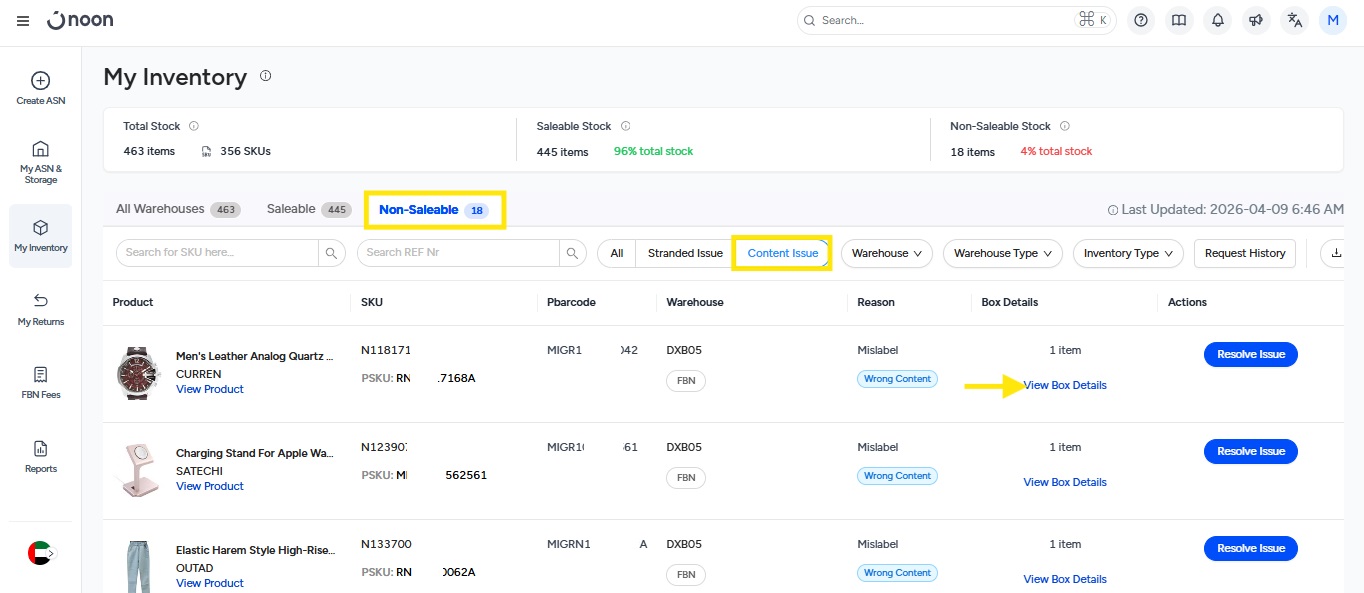Open Reports in sidebar
1364x593 pixels.
click(x=41, y=456)
